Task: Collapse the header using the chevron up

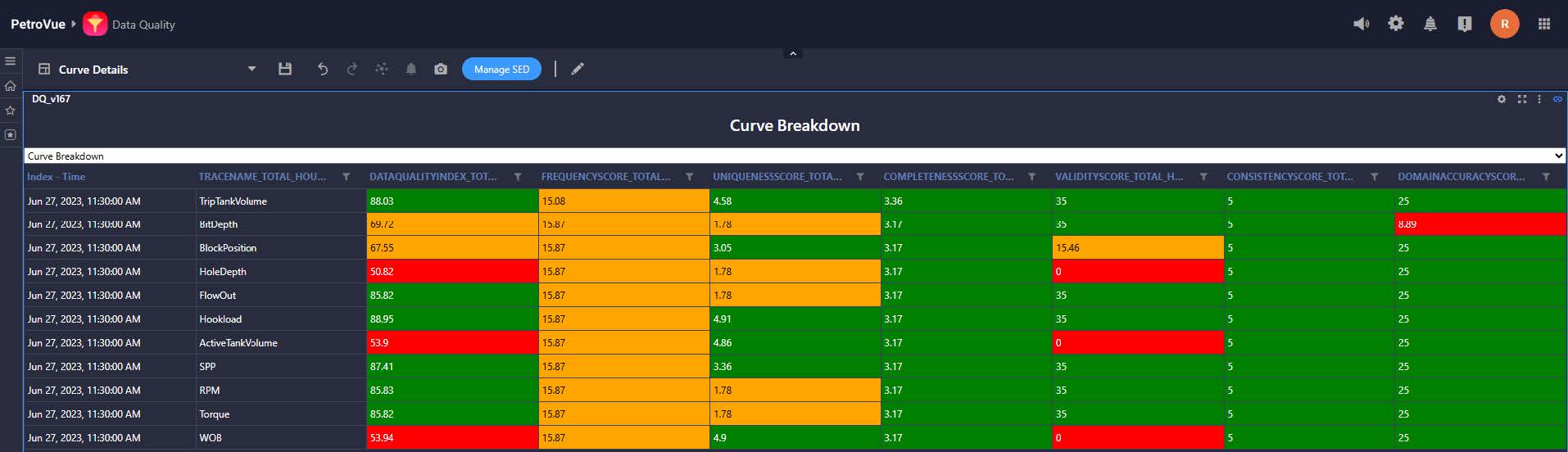Action: click(x=792, y=54)
